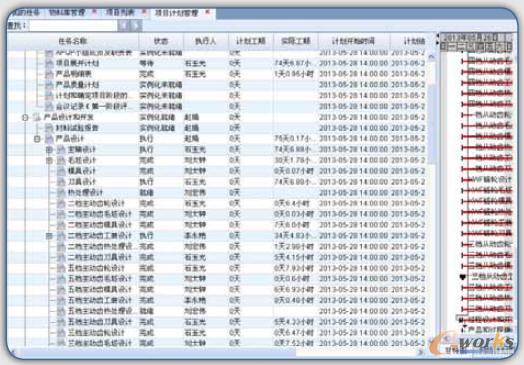Click the 产品设计和开发 group icon
524x365 pixels.
(37, 117)
